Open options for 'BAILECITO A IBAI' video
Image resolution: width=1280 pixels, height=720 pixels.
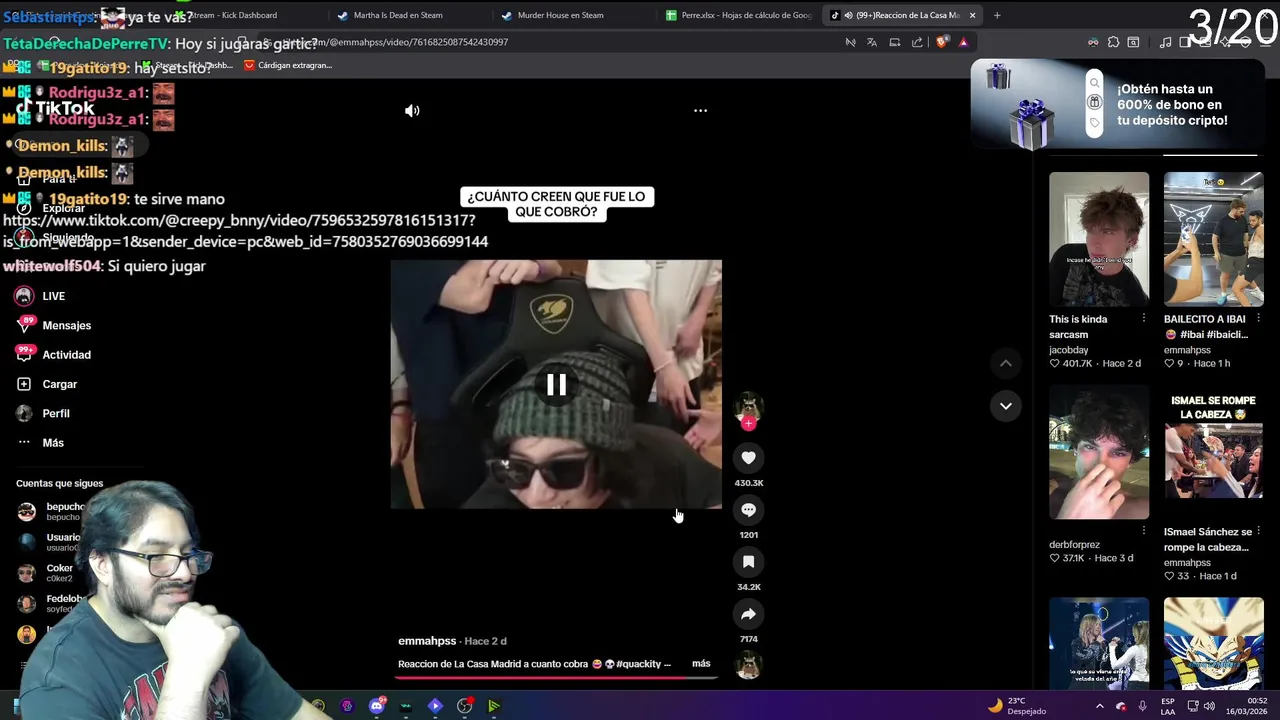point(1258,318)
